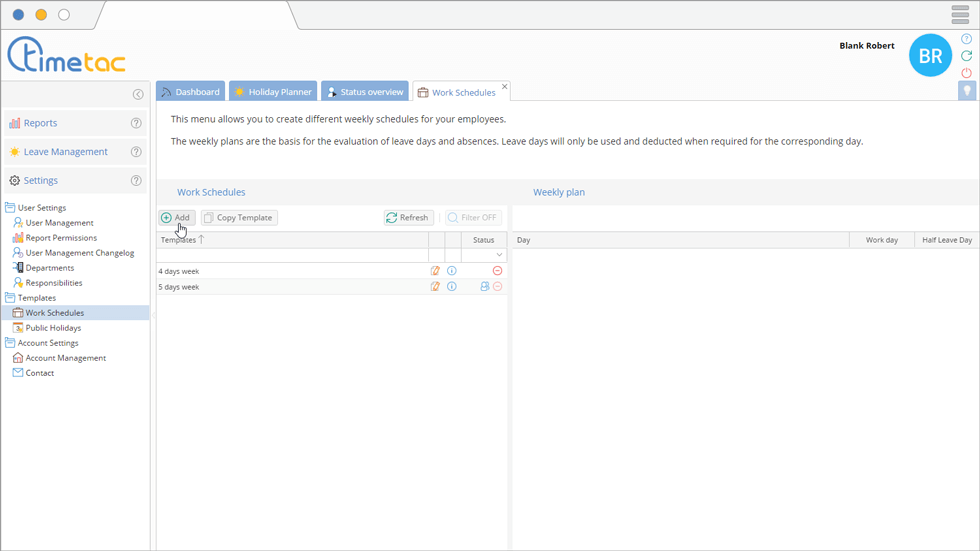Screen dimensions: 980x551
Task: Click the Copy Template button
Action: tap(239, 217)
